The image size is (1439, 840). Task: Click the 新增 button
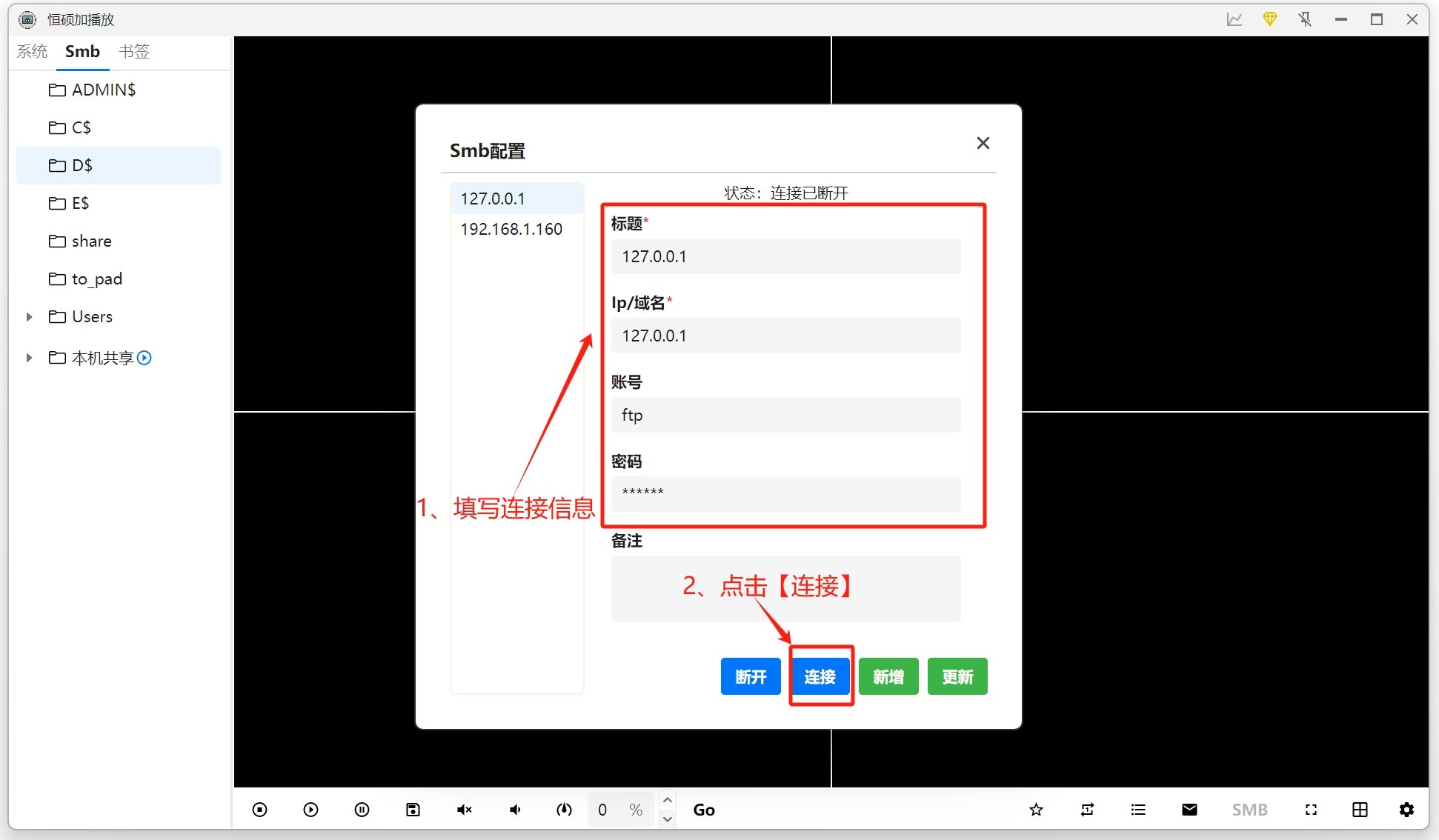888,676
